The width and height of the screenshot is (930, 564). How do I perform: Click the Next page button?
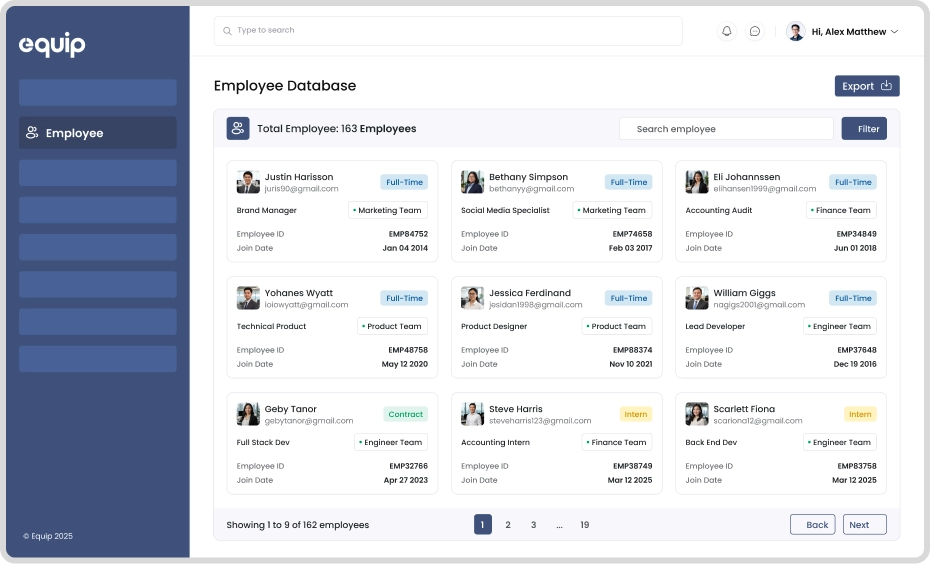[864, 525]
